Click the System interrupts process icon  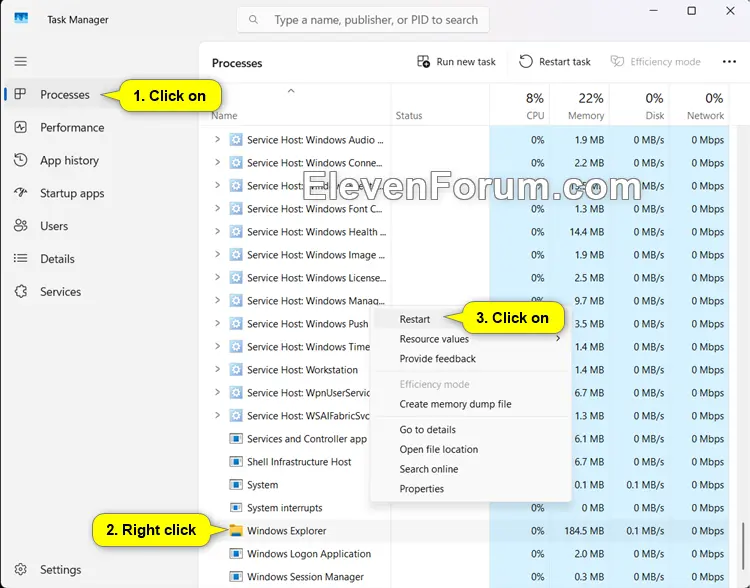(x=236, y=508)
